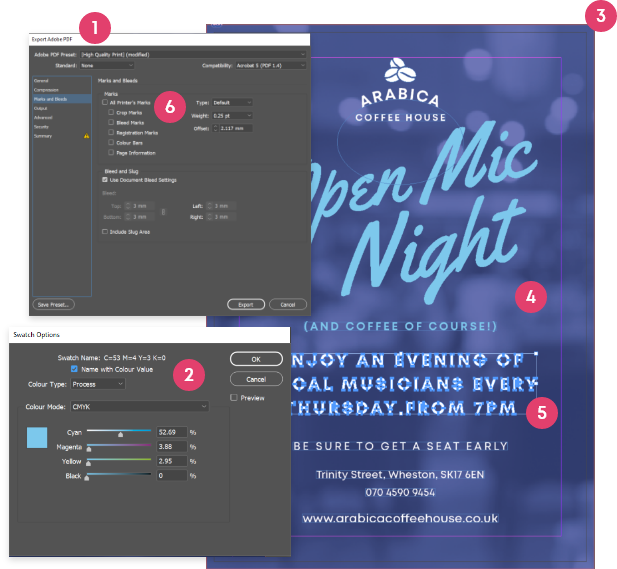Click the Left bleed stepper arrows

click(x=210, y=206)
